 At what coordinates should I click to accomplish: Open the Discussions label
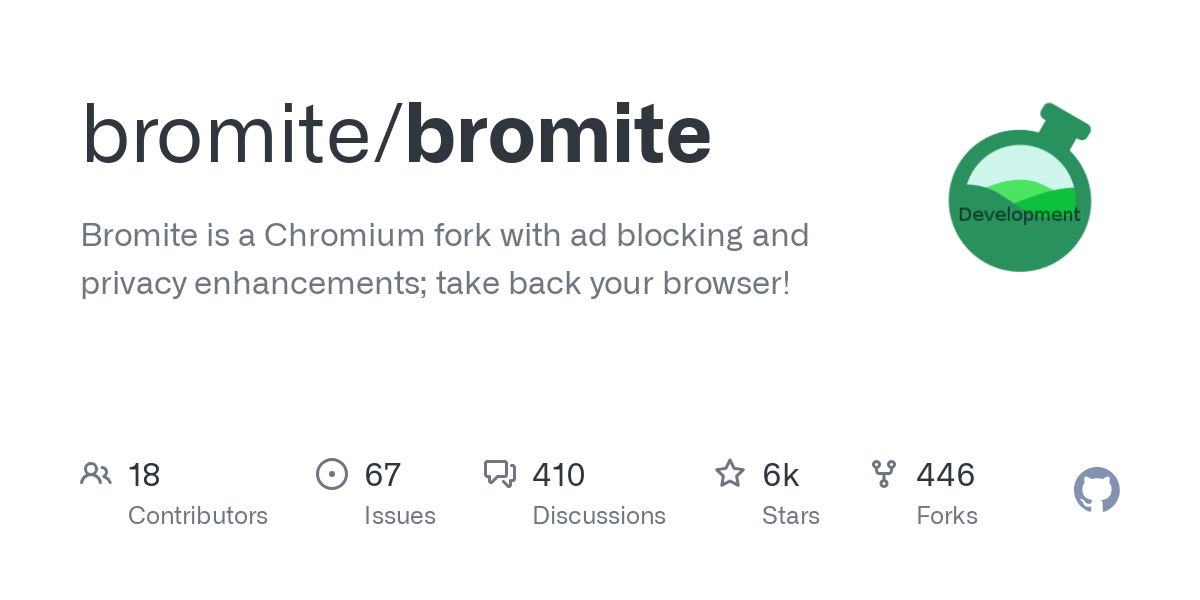(599, 516)
